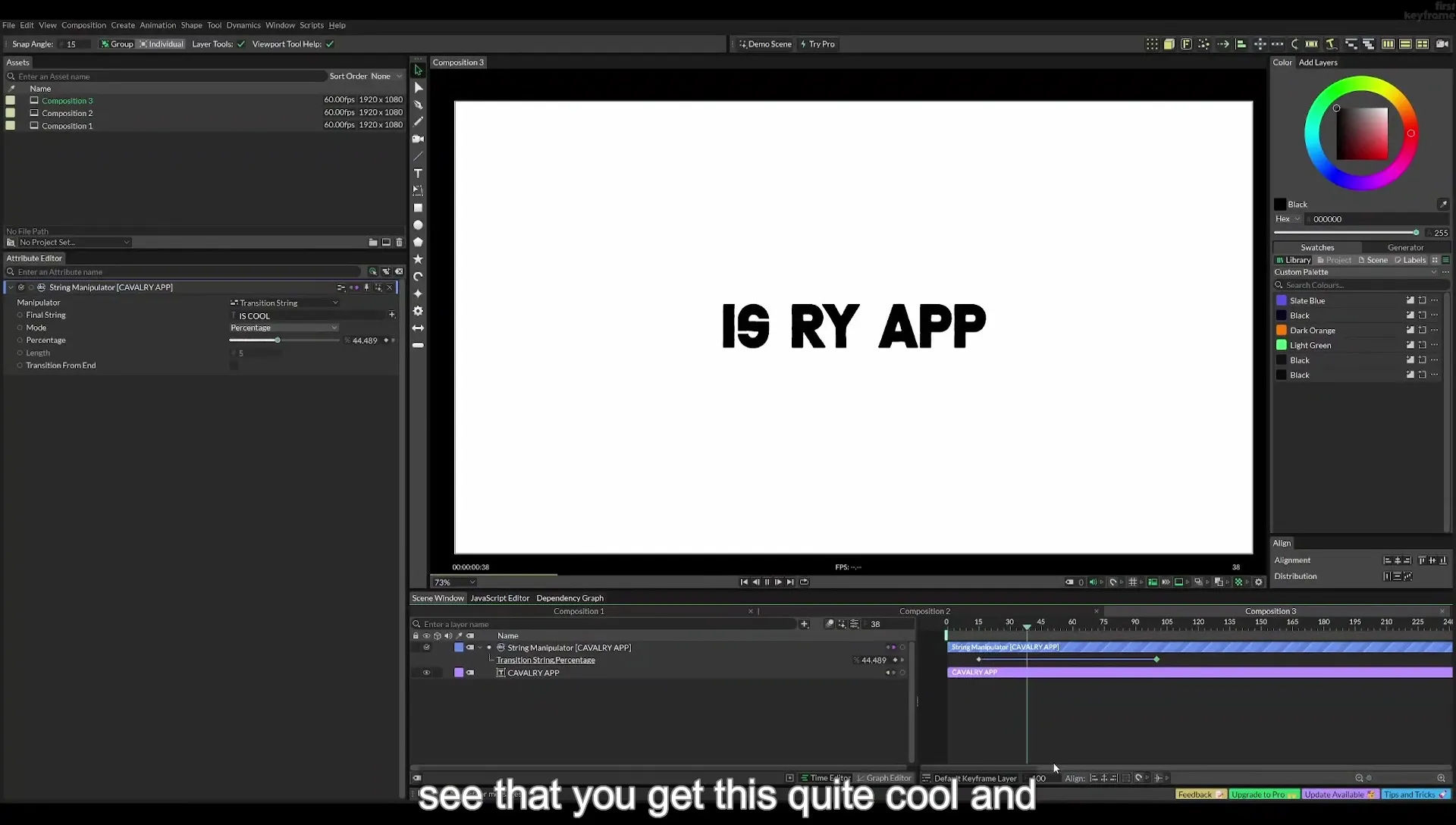The image size is (1456, 825).
Task: Open the Sort Order dropdown
Action: [x=386, y=77]
